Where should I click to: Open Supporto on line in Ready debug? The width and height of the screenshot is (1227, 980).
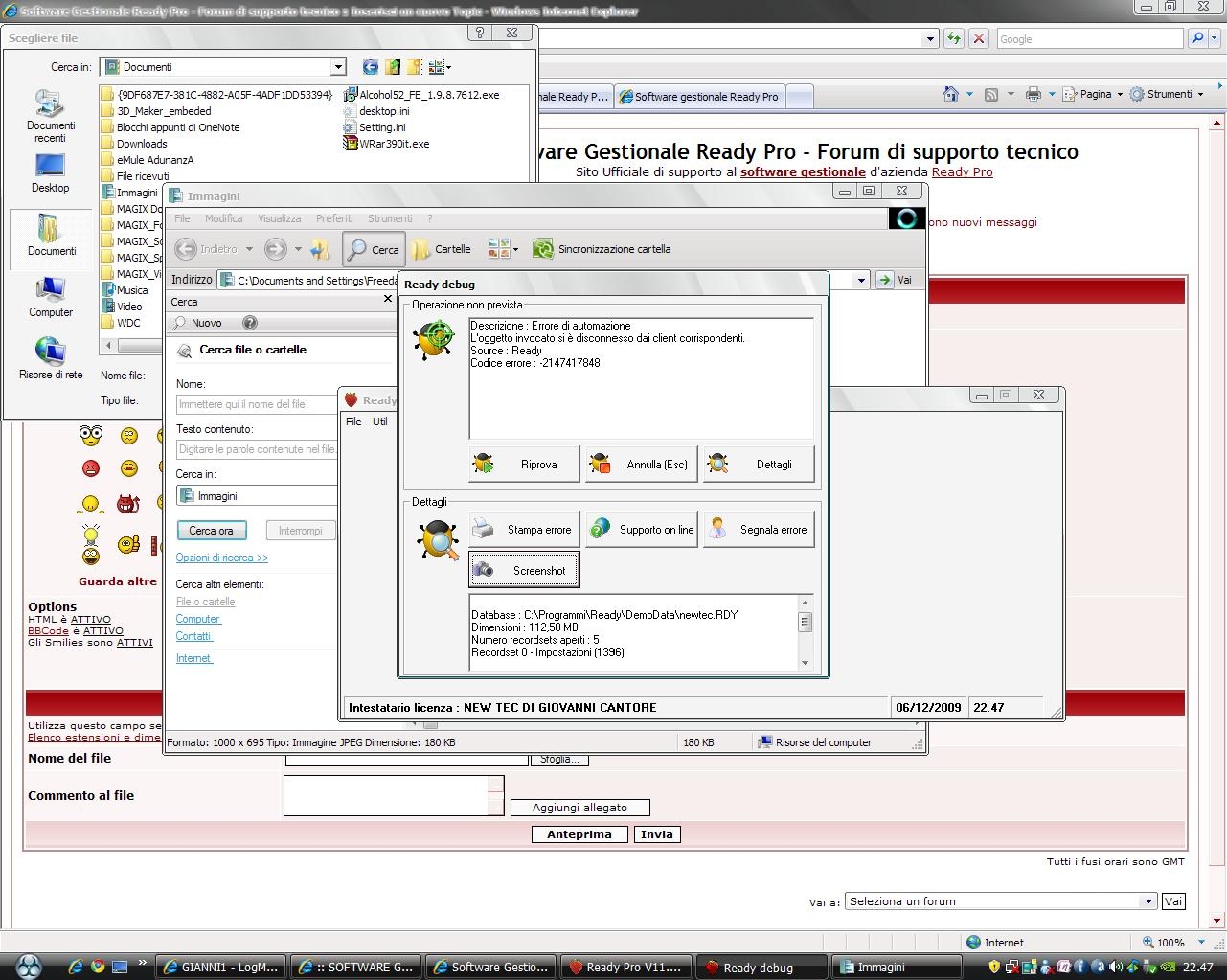click(642, 530)
